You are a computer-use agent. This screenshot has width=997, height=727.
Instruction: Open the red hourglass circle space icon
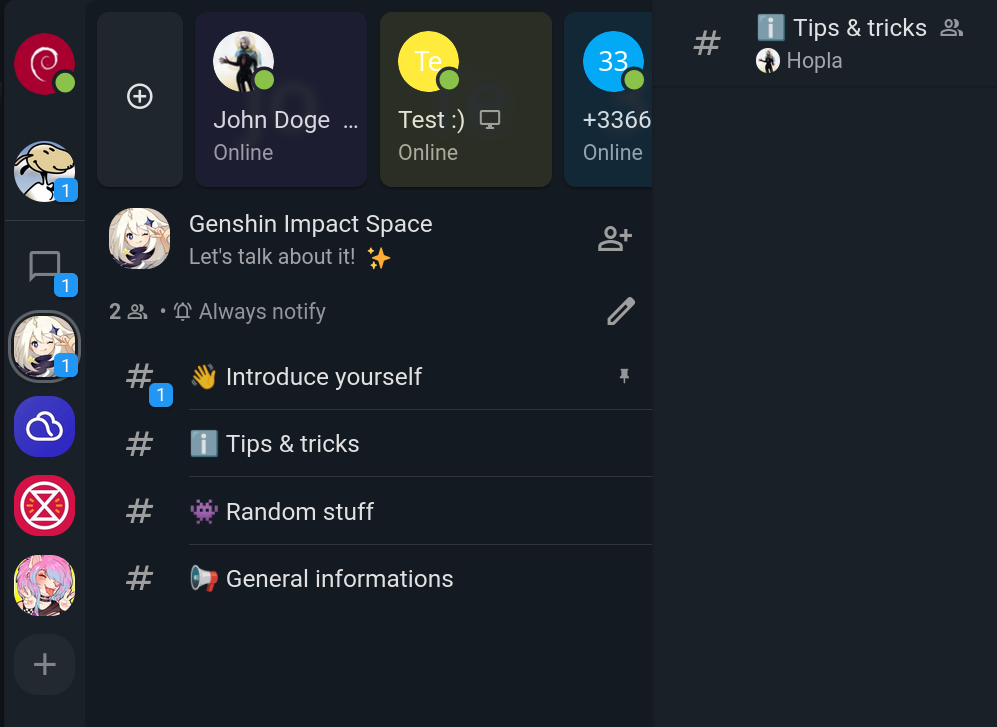(45, 506)
